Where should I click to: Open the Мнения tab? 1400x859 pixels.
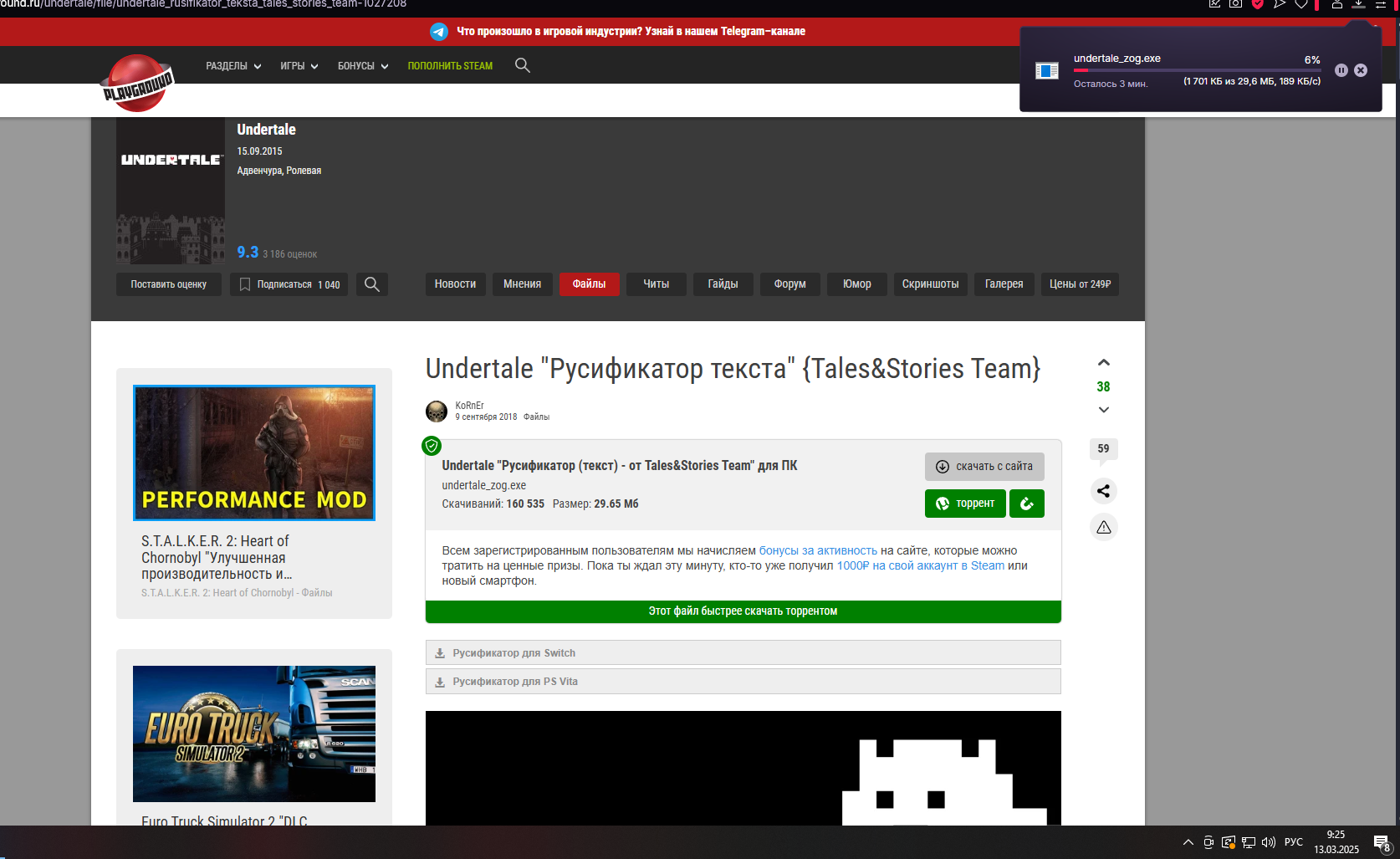523,284
